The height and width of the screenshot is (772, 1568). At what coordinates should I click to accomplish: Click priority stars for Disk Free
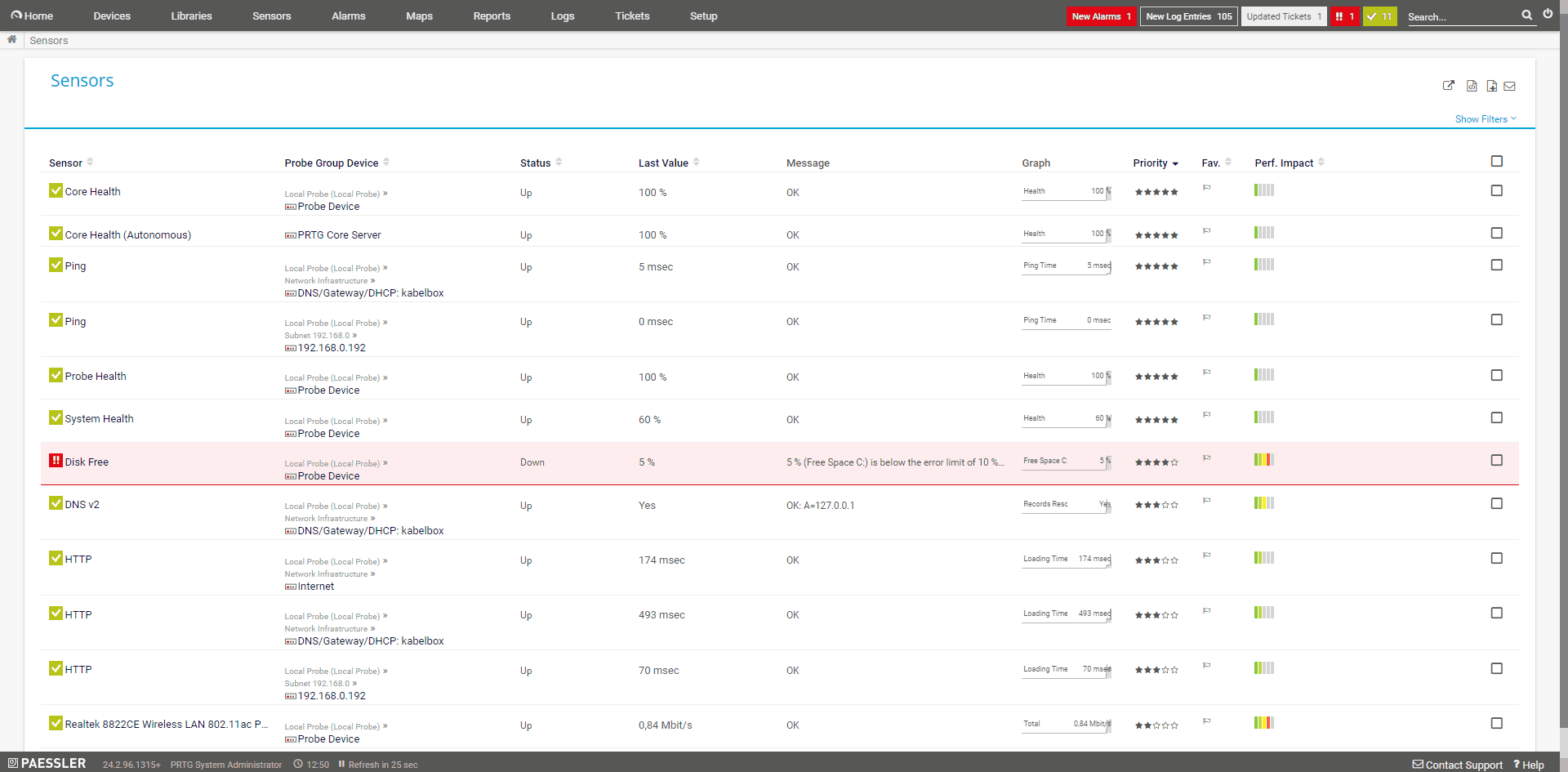[1156, 462]
